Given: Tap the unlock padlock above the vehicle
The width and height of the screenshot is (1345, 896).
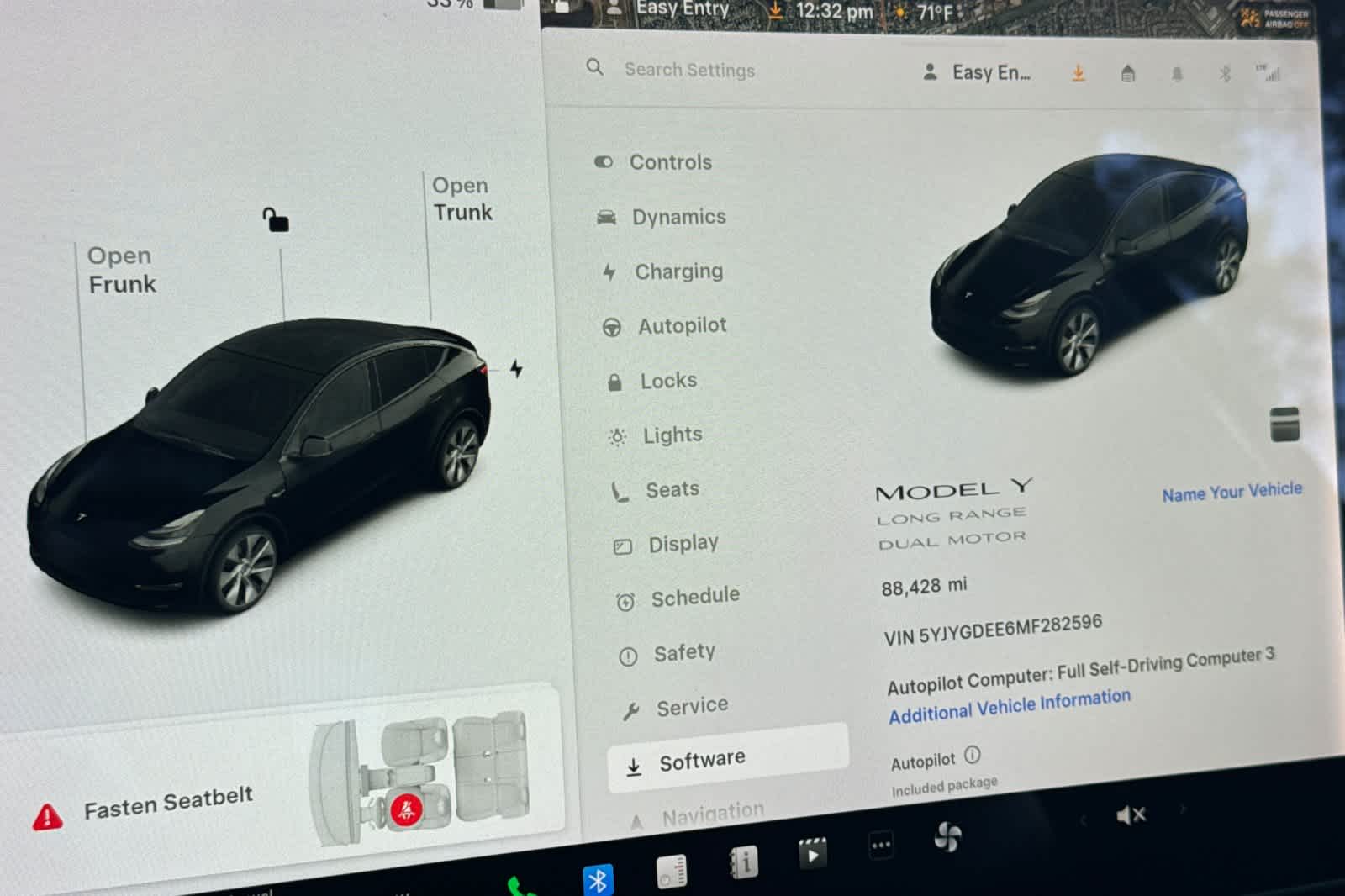Looking at the screenshot, I should point(277,219).
